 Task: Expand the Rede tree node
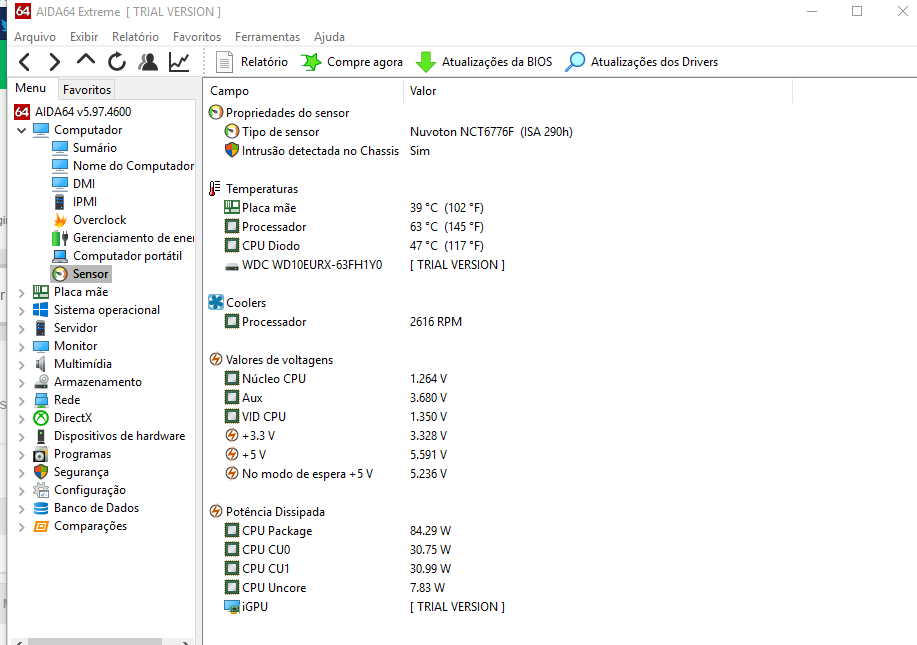[22, 401]
